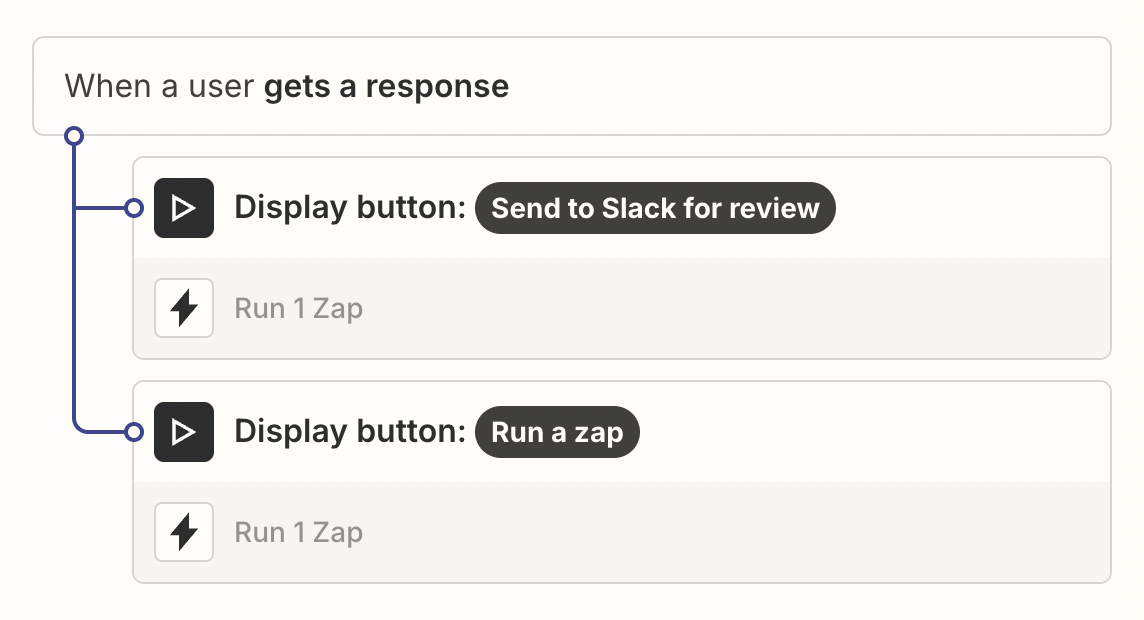1144x620 pixels.
Task: Open the second Display button step's action icon
Action: point(184,432)
